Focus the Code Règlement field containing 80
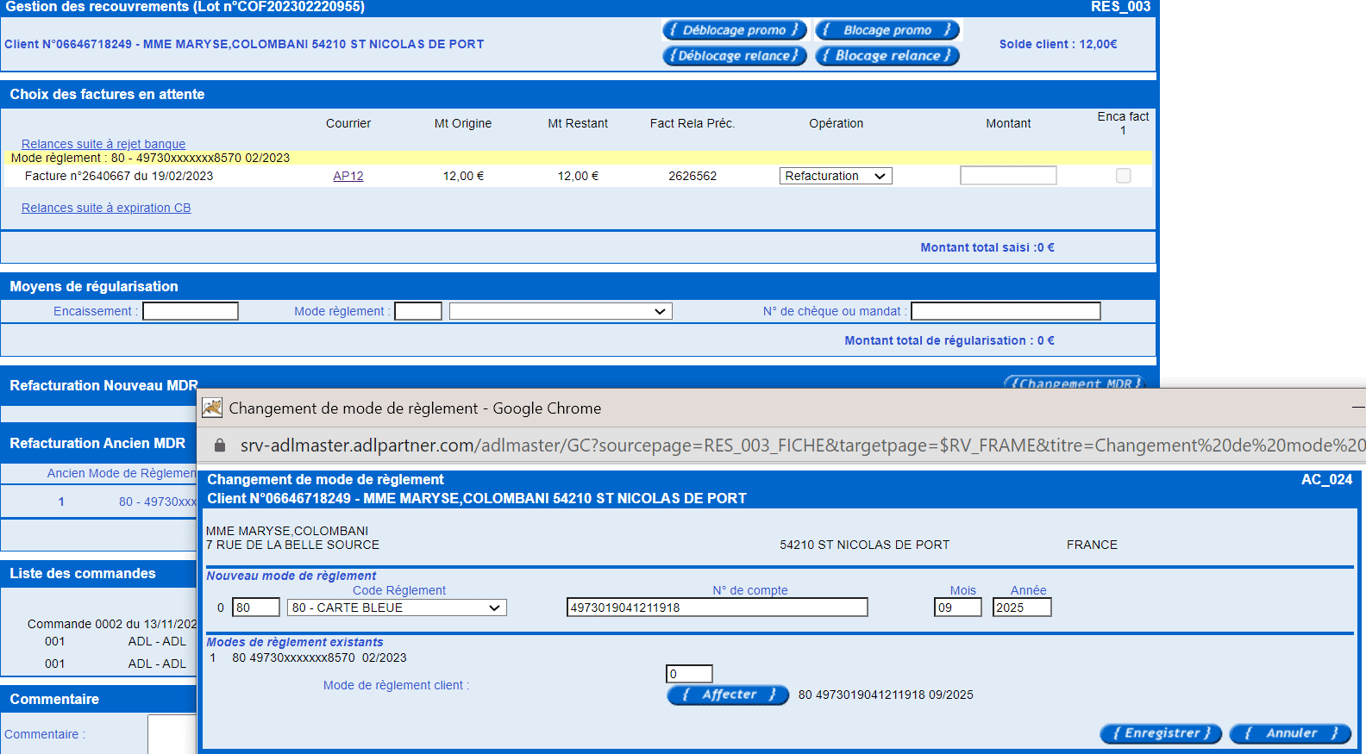 coord(256,608)
